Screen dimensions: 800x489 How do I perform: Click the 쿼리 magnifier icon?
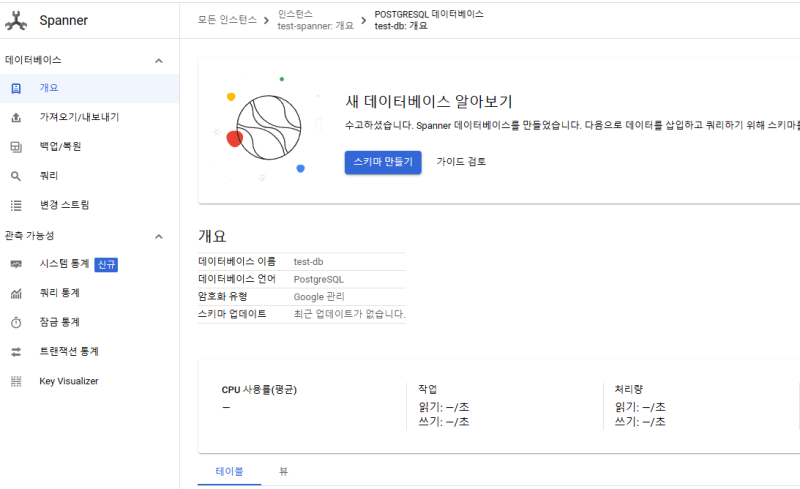16,176
